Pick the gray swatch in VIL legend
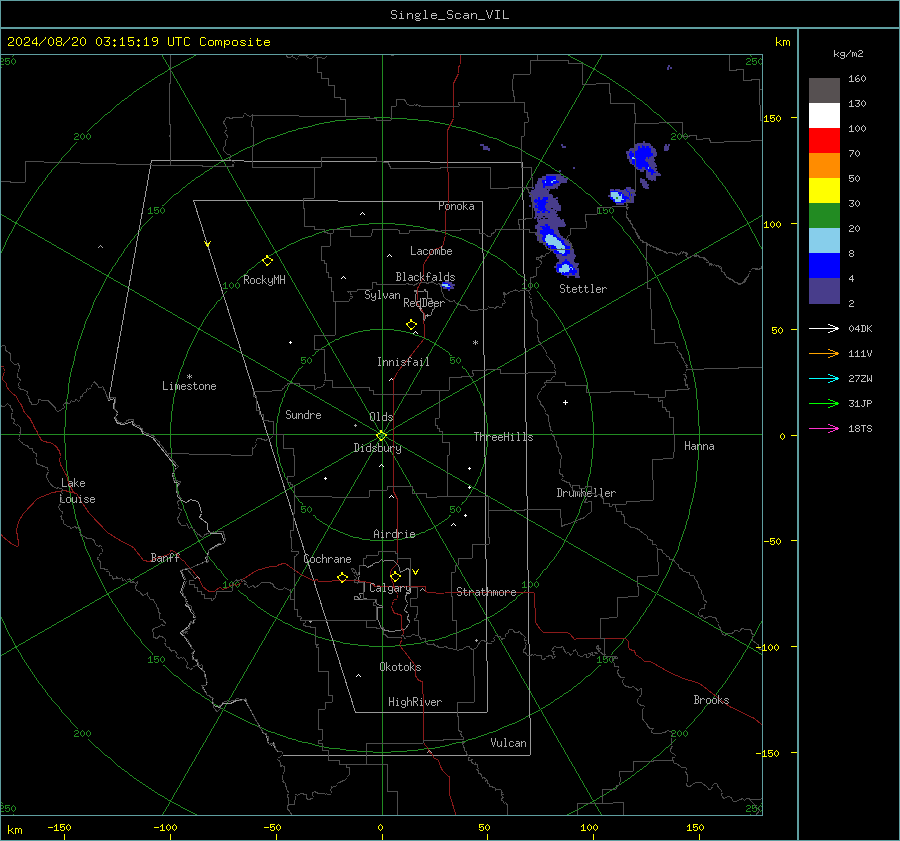The image size is (900, 841). tap(824, 91)
